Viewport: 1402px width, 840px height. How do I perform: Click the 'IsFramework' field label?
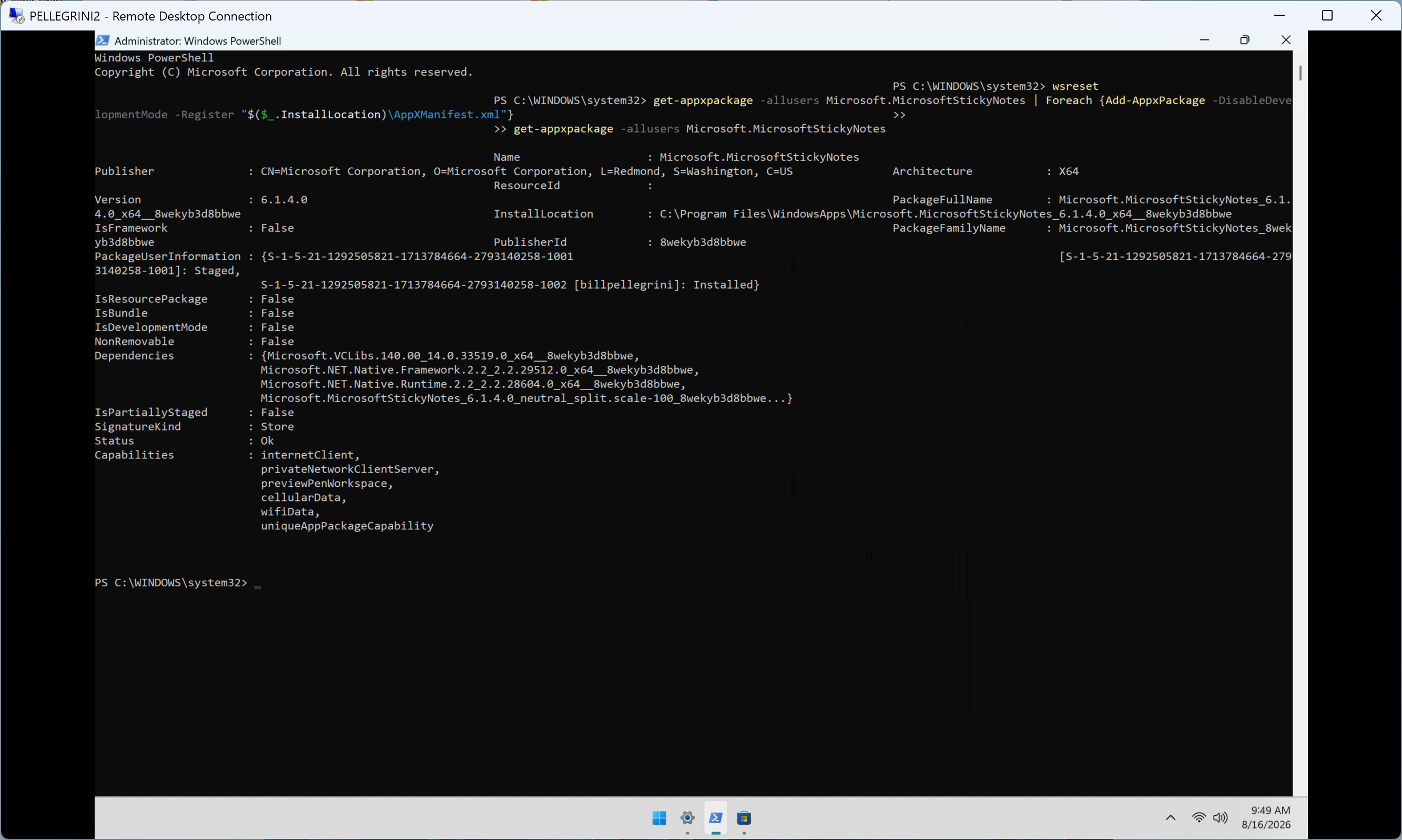131,228
